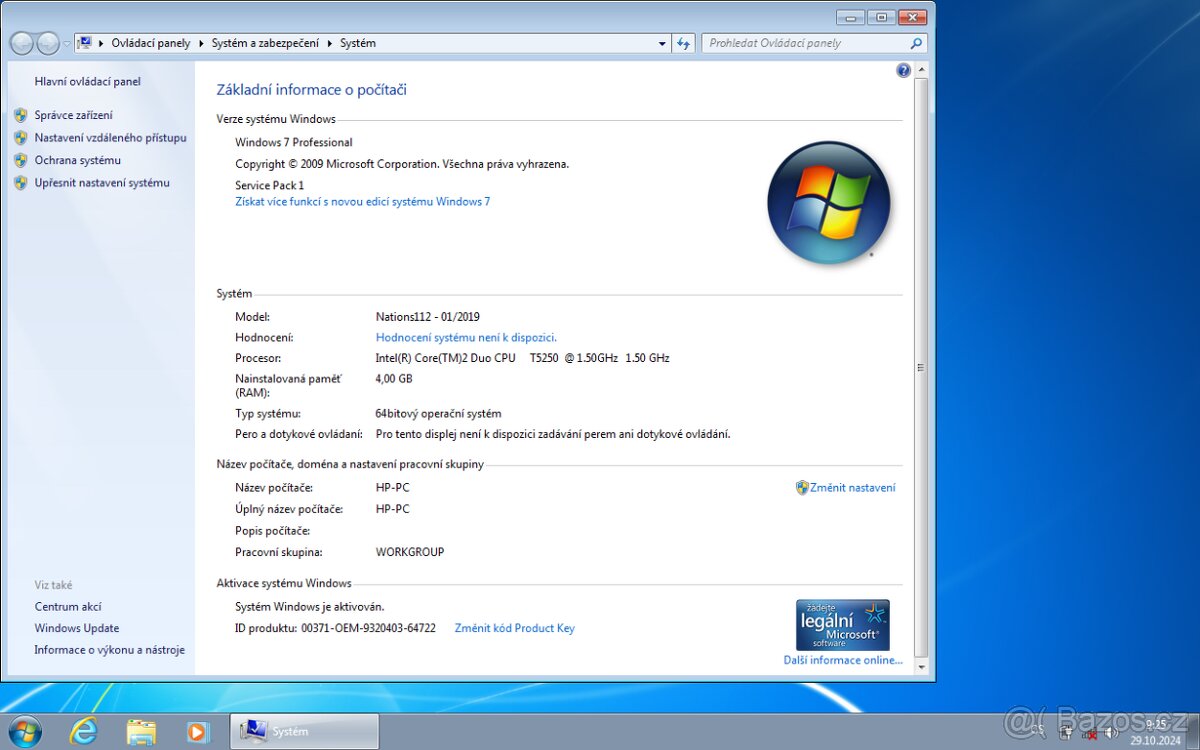Click the product ID 00371-OEM-9320403-64722
The width and height of the screenshot is (1200, 750).
368,628
